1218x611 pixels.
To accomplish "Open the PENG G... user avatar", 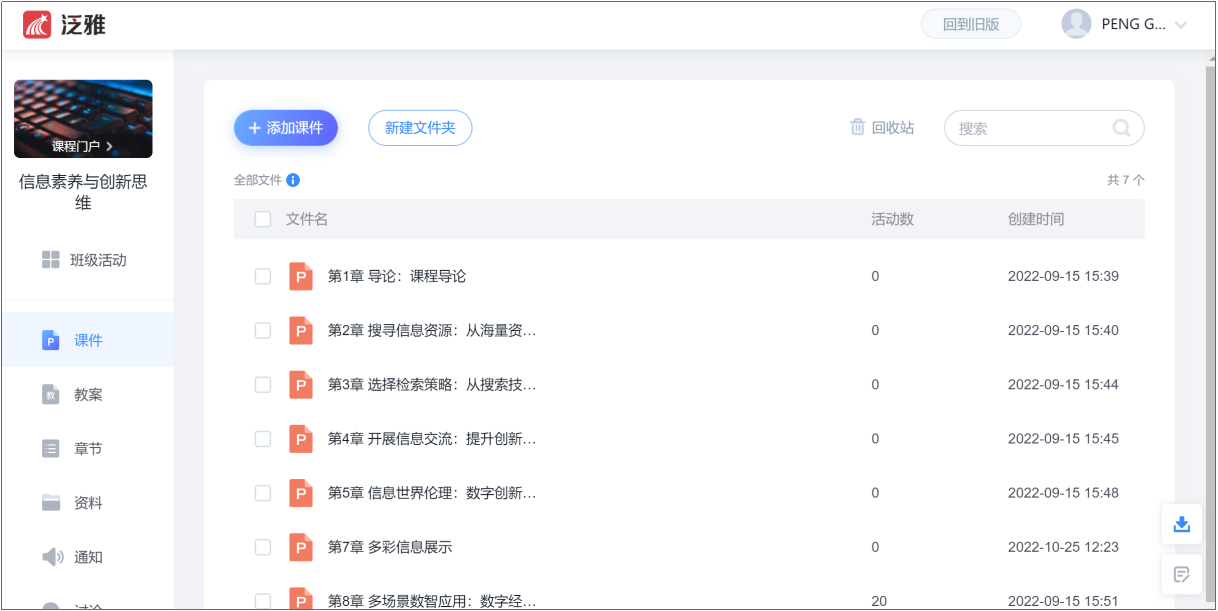I will [1076, 24].
